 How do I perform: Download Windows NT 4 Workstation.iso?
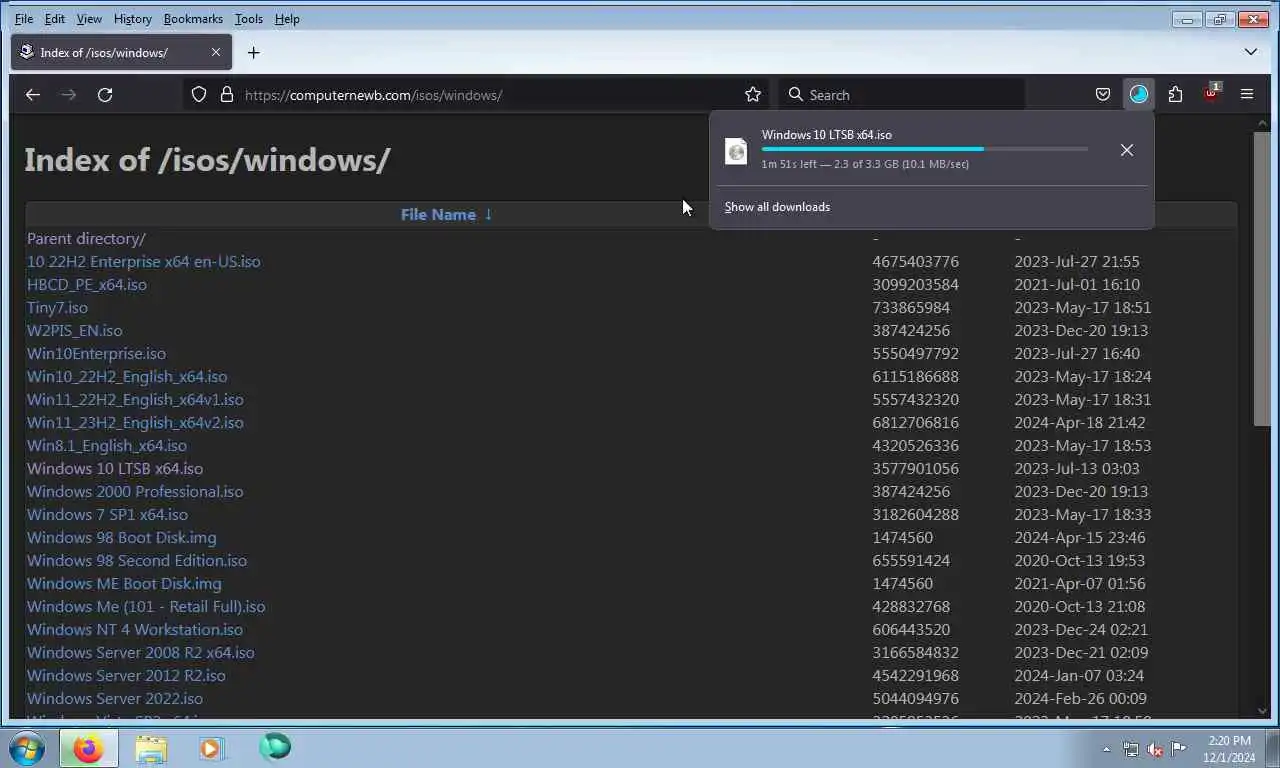pos(135,629)
